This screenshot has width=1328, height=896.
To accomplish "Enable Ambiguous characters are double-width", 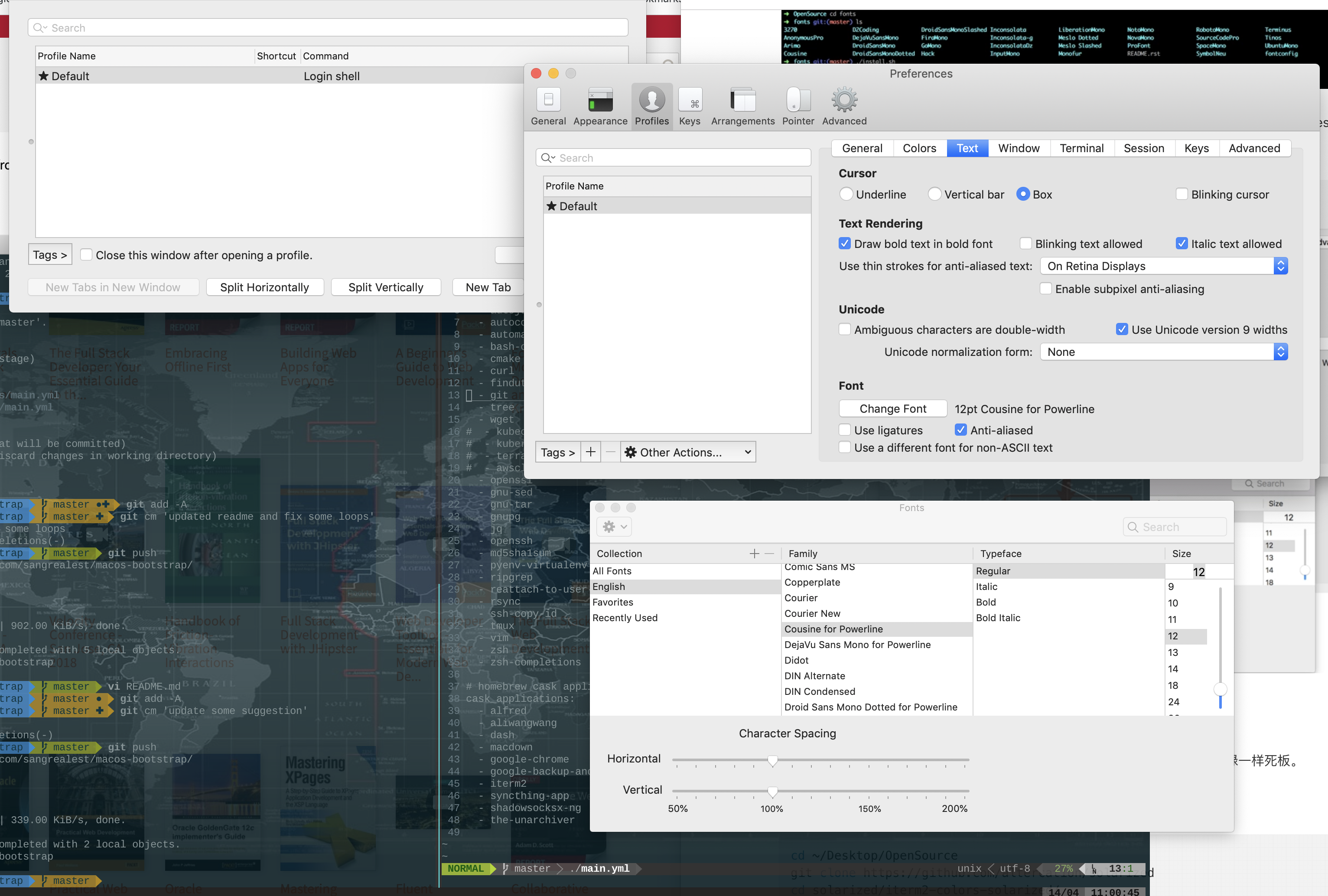I will (844, 329).
